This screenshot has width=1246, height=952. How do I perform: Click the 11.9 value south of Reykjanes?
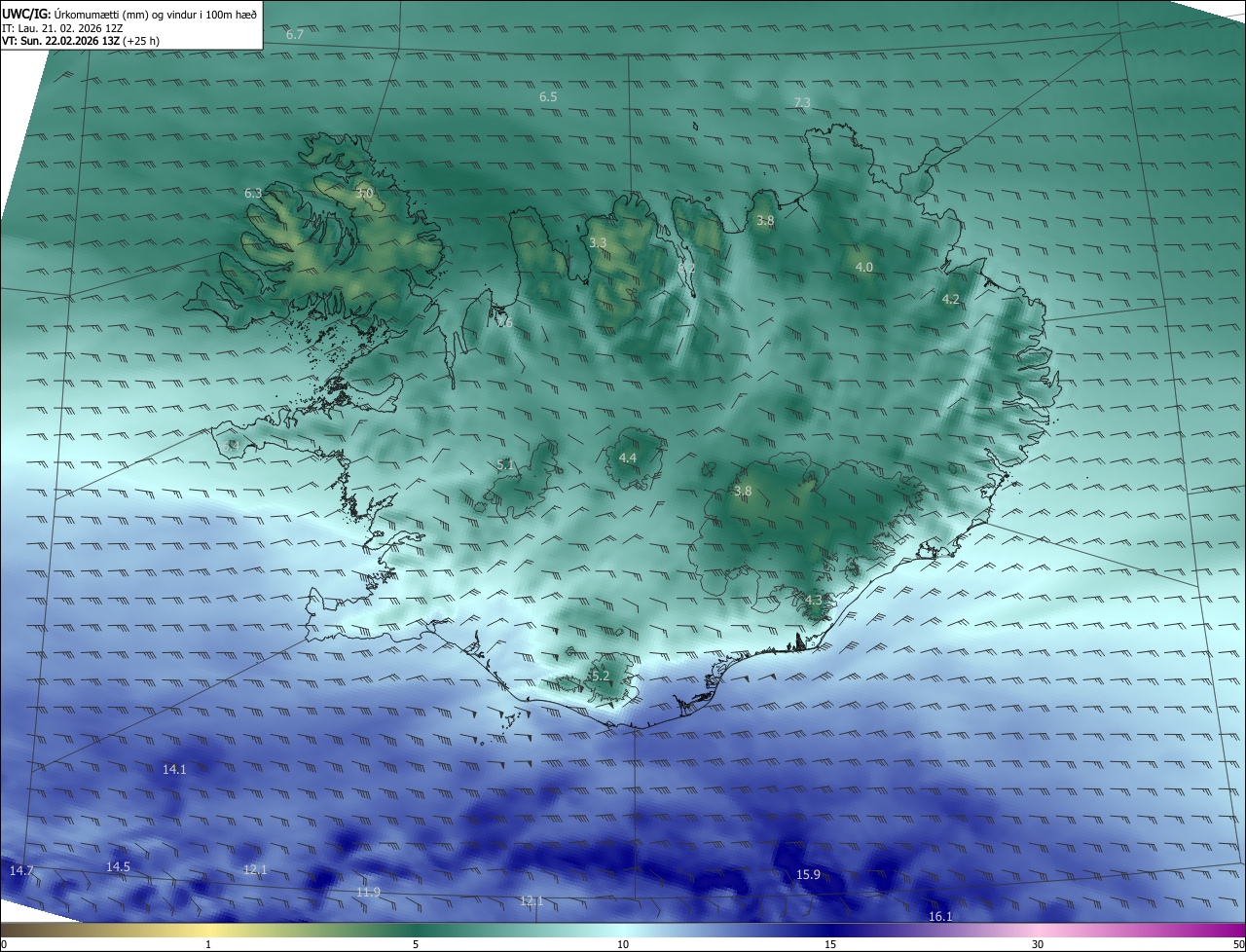pyautogui.click(x=368, y=892)
